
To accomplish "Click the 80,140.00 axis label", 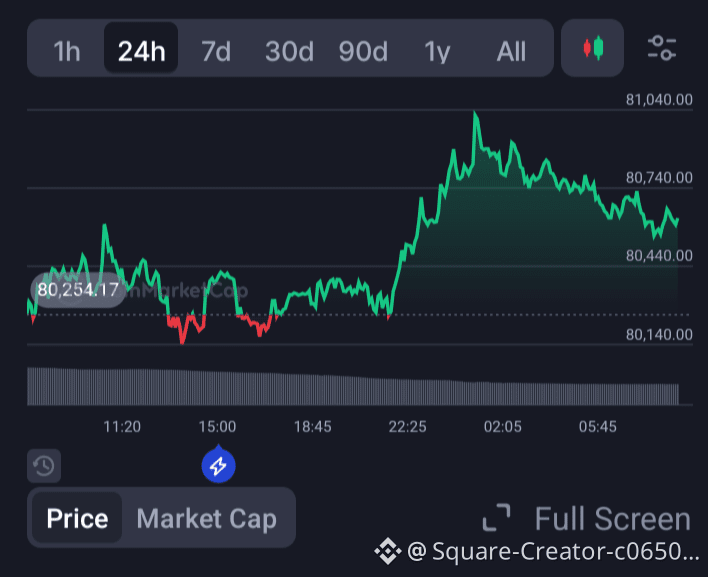I will [659, 335].
